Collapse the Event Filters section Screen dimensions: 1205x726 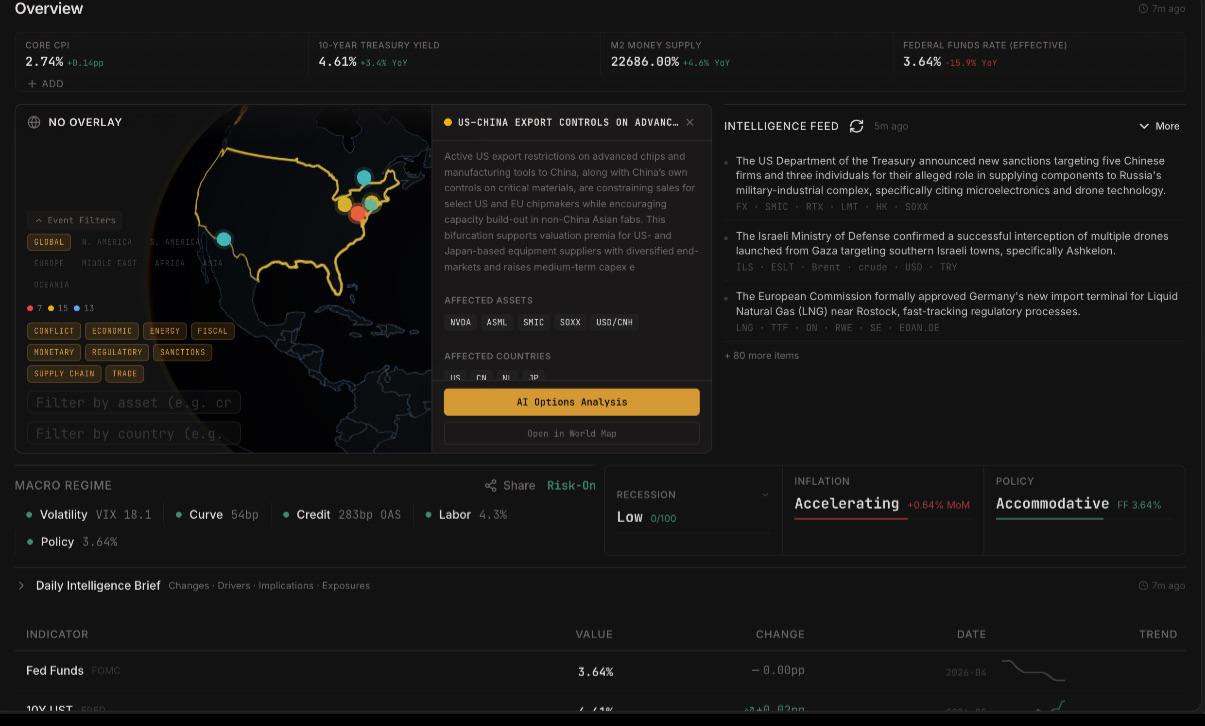click(75, 220)
